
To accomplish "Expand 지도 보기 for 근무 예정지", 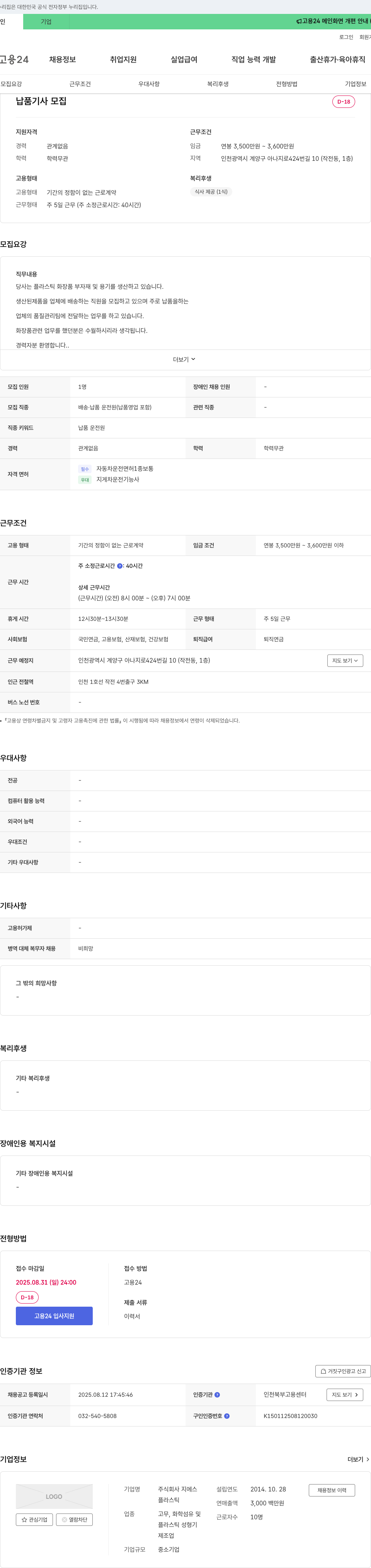I will pyautogui.click(x=345, y=660).
